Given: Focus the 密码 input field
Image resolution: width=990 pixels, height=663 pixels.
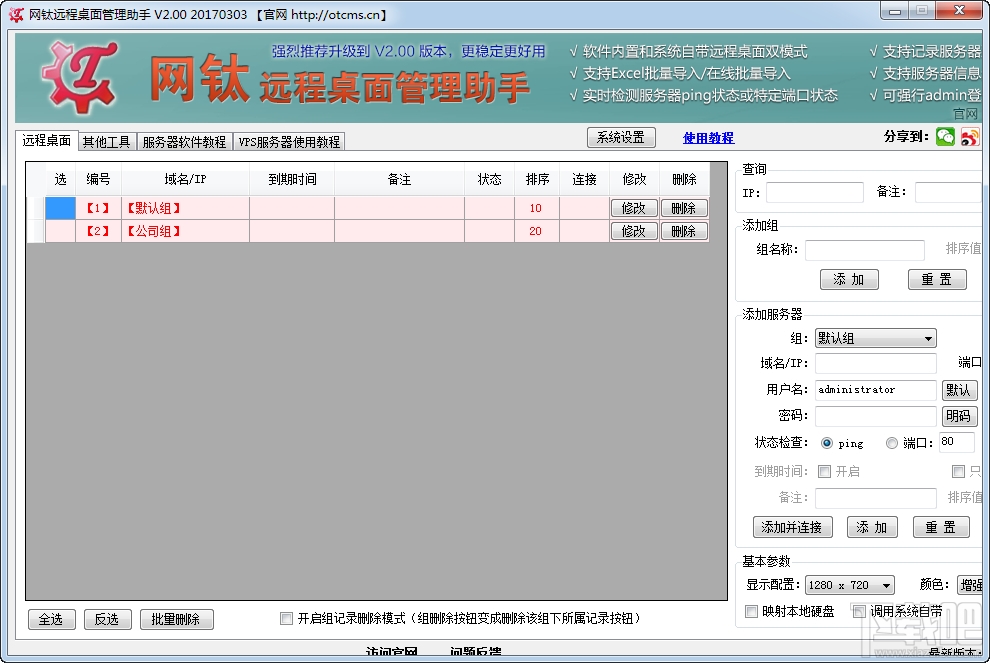Looking at the screenshot, I should pyautogui.click(x=875, y=416).
